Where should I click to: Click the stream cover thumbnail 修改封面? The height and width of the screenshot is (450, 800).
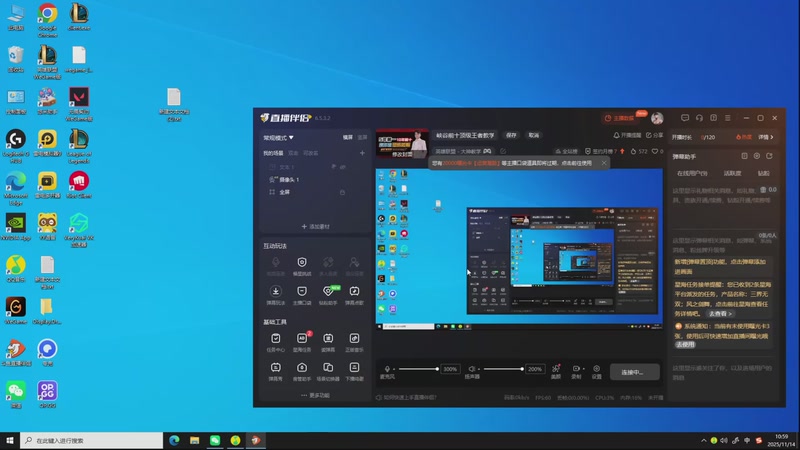point(402,143)
